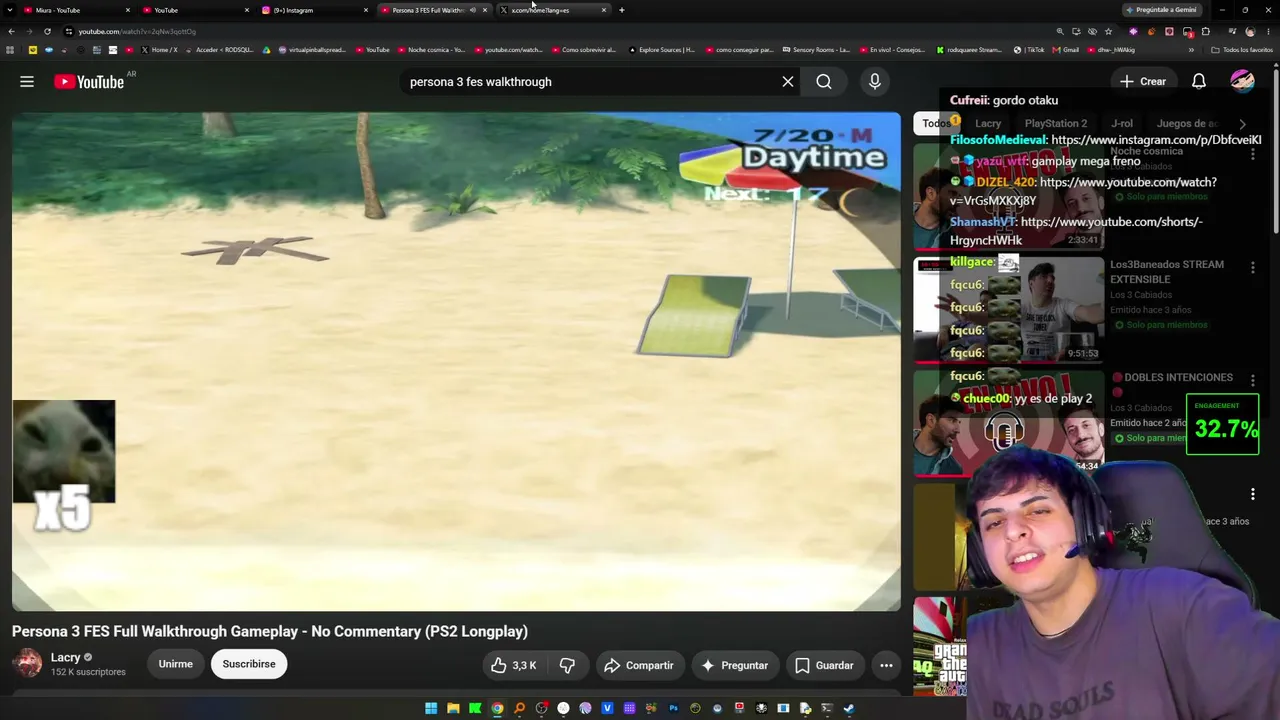The width and height of the screenshot is (1280, 720).
Task: Go to the YouTube home logo
Action: (x=89, y=82)
